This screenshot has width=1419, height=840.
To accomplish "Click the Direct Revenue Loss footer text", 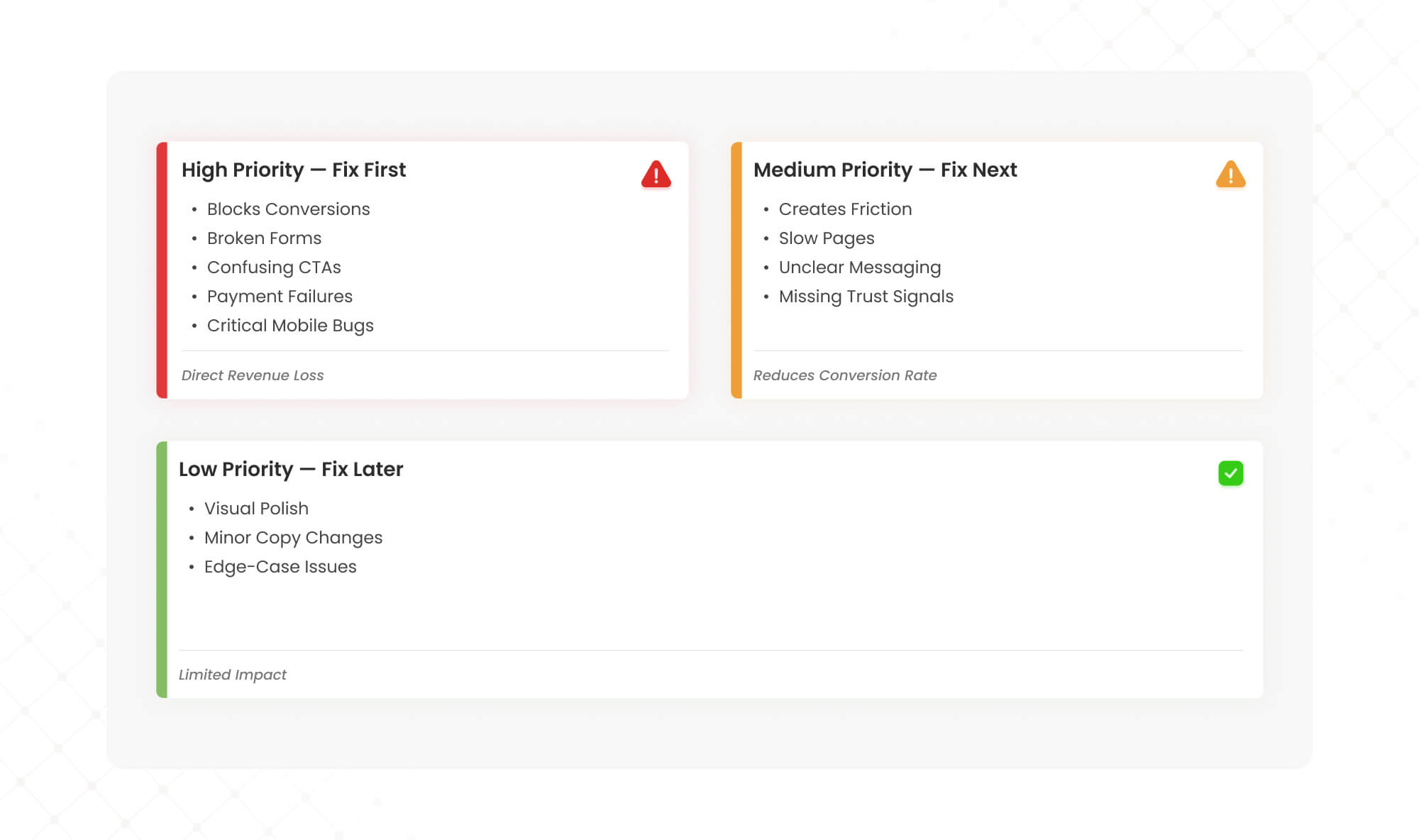I will (253, 375).
